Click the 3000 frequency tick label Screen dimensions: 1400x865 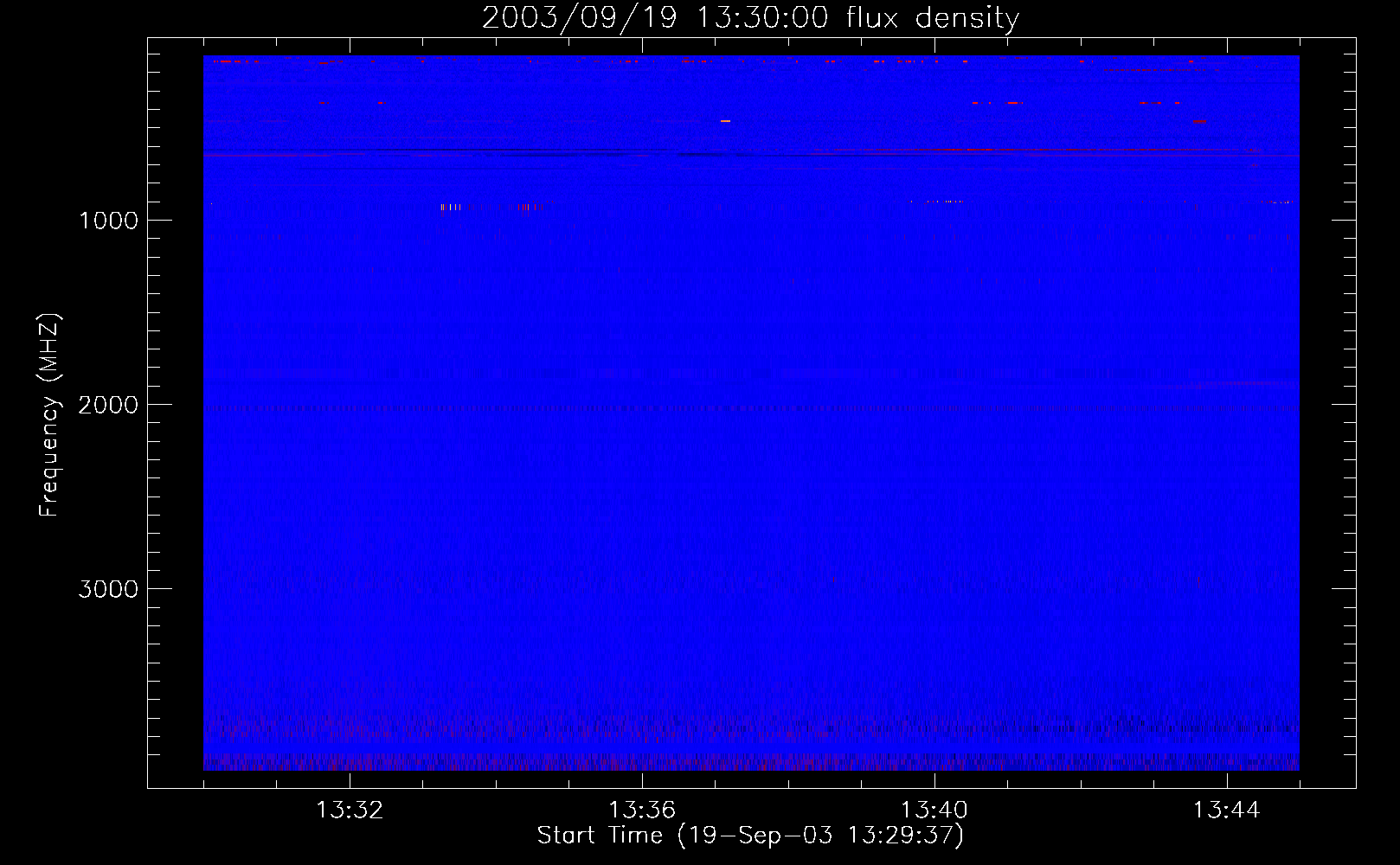pyautogui.click(x=108, y=589)
